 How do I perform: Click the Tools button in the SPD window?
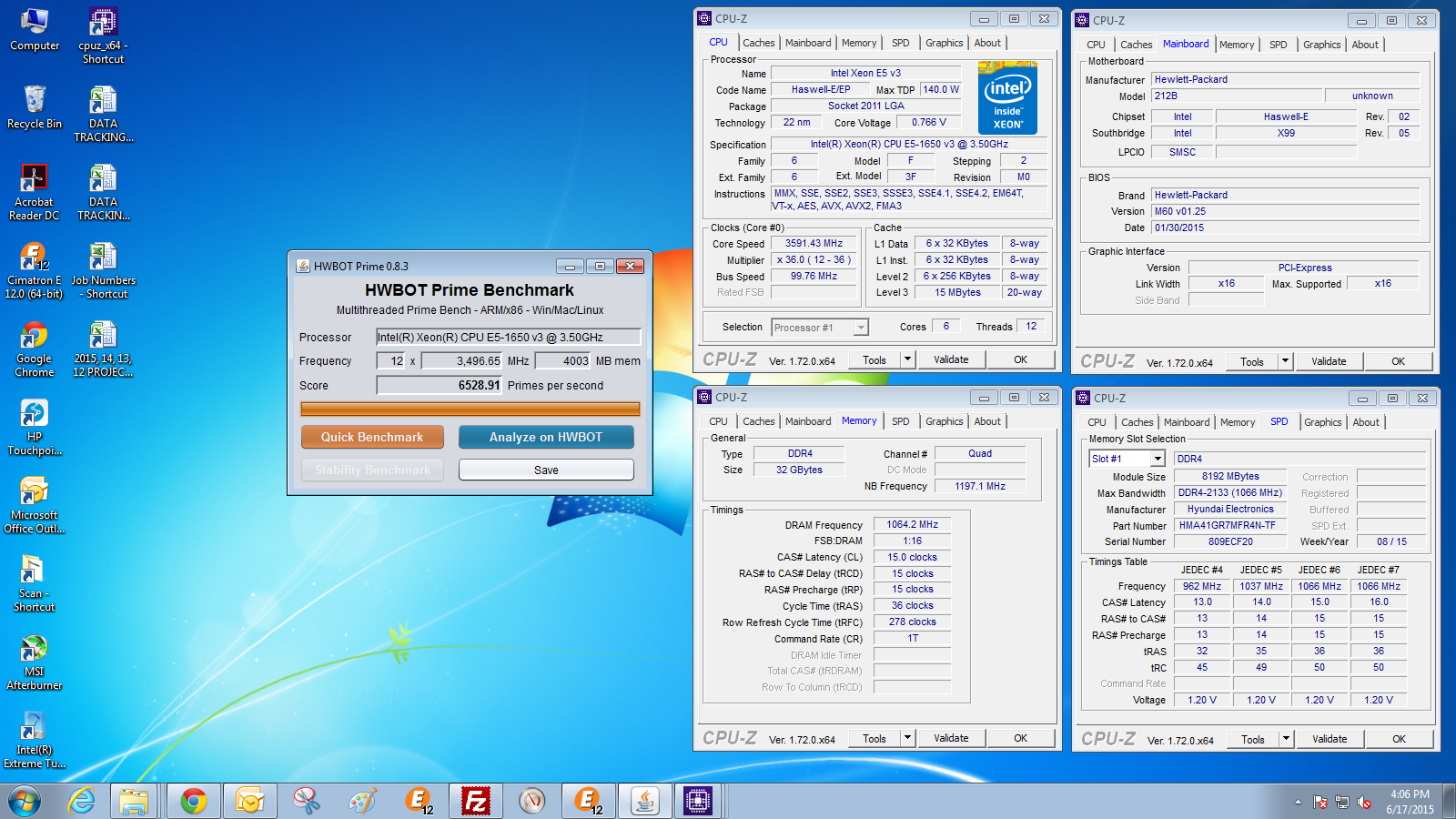coord(1253,739)
